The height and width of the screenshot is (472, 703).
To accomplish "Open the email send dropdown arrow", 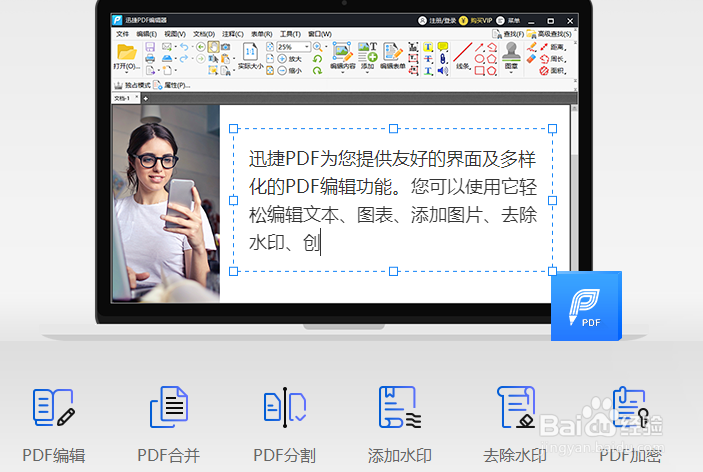I will tap(175, 47).
